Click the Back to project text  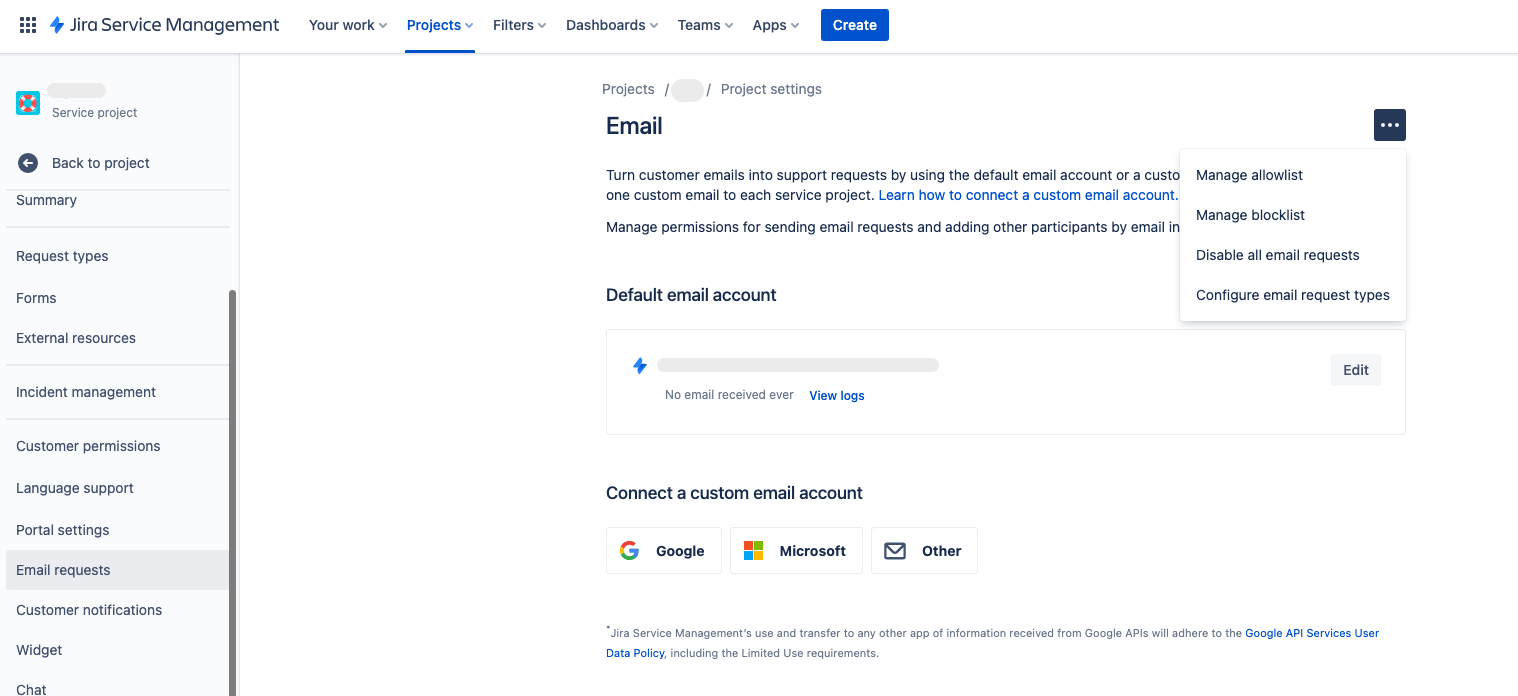pyautogui.click(x=101, y=163)
